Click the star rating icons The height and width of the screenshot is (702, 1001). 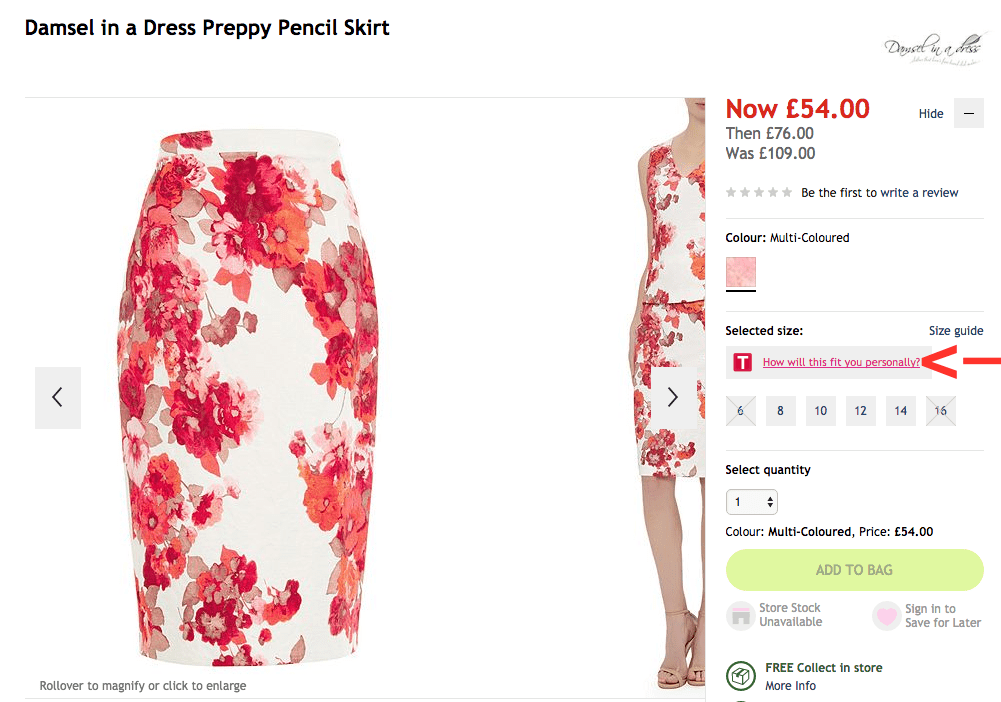pos(759,193)
